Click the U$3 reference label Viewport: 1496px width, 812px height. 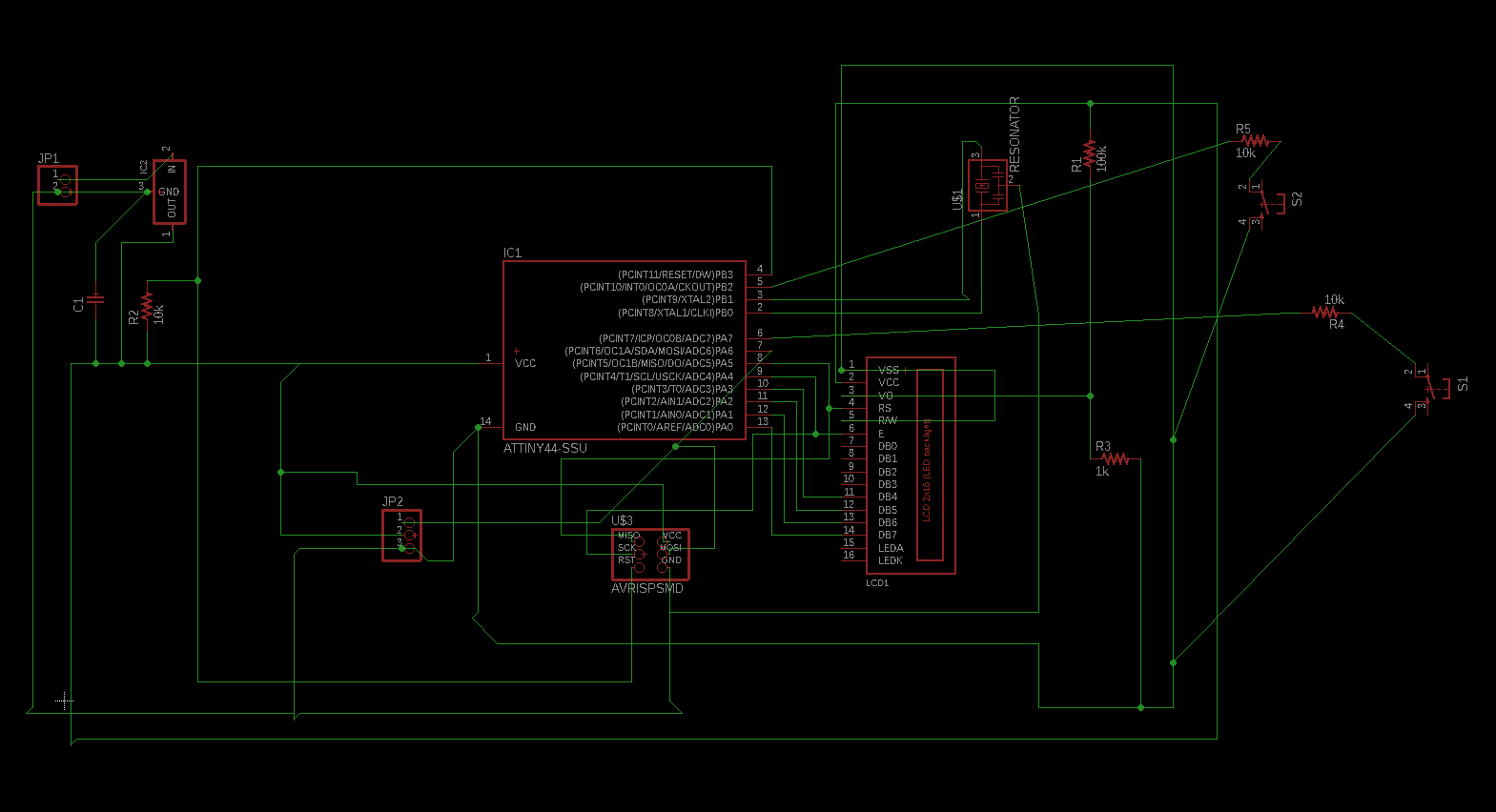click(x=622, y=520)
